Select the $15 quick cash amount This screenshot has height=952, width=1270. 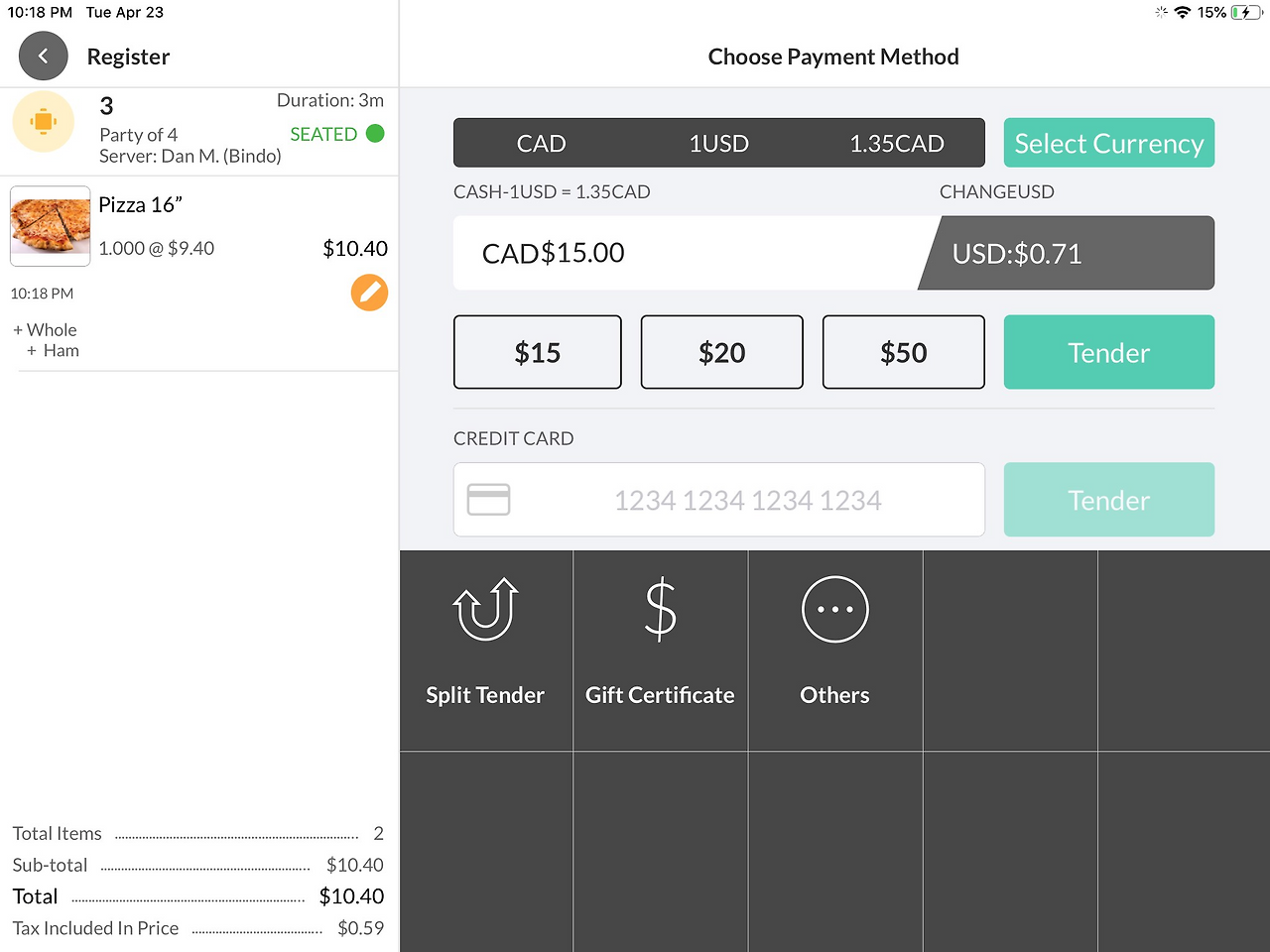538,352
